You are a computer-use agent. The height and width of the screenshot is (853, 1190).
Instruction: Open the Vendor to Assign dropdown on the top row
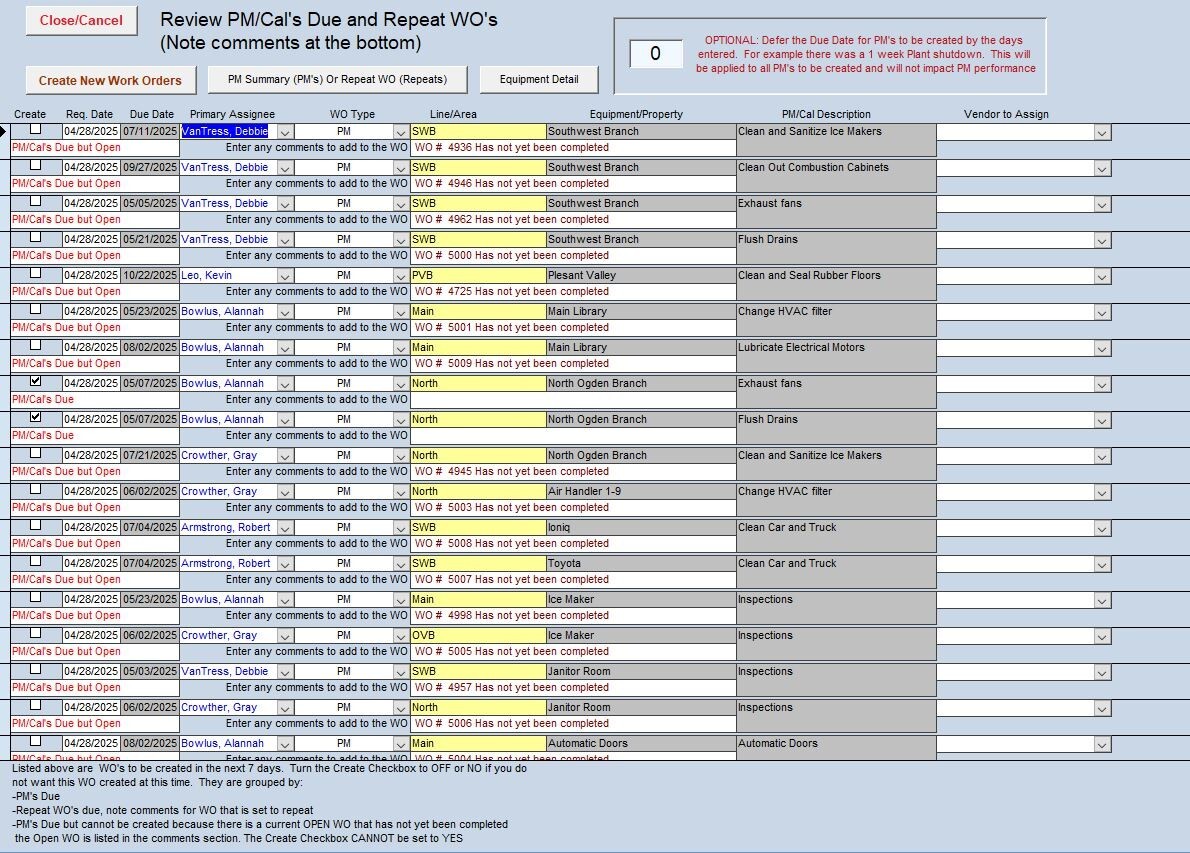click(x=1102, y=131)
